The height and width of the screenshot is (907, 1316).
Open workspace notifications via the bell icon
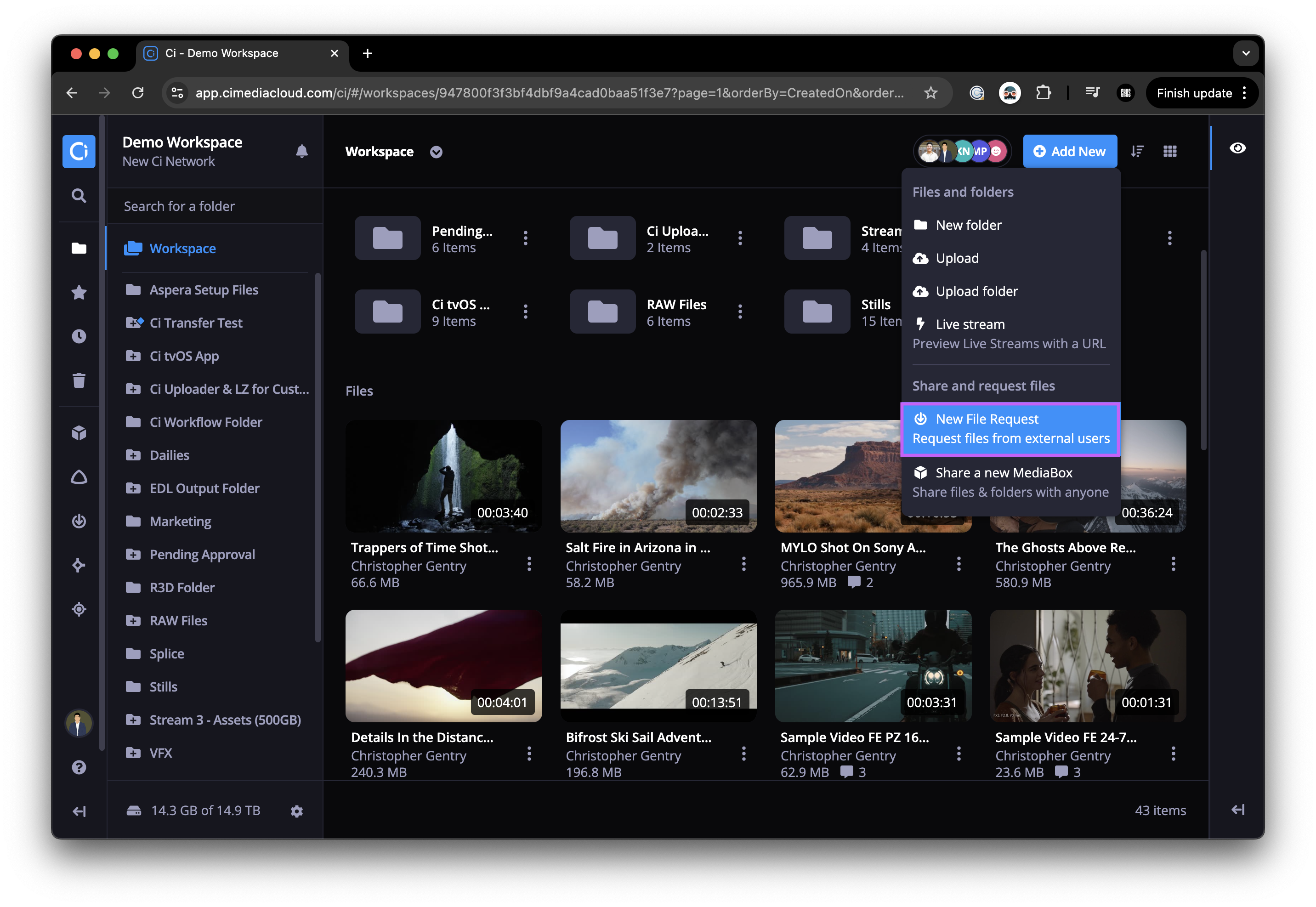pyautogui.click(x=302, y=151)
